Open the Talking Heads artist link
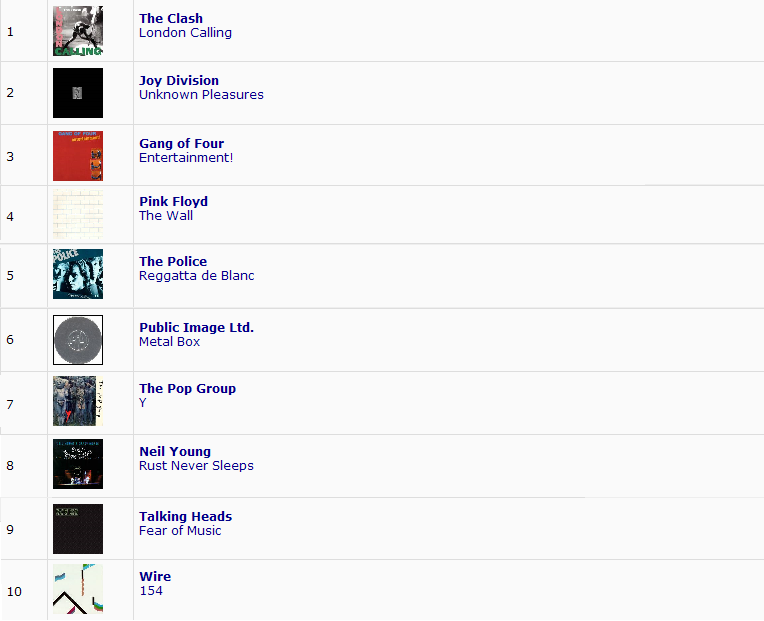 pyautogui.click(x=186, y=516)
